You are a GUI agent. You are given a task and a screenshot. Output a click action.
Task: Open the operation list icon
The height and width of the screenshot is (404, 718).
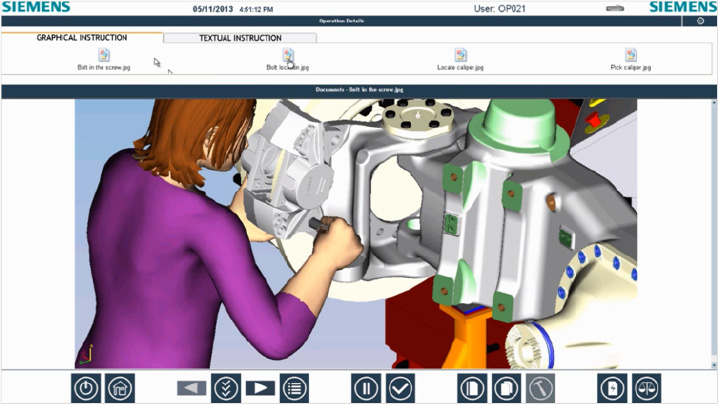[x=294, y=388]
